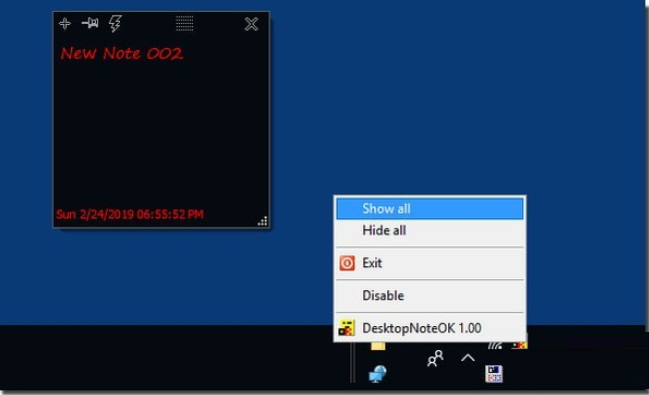
Task: Click the grid app icon in tray
Action: [x=494, y=374]
